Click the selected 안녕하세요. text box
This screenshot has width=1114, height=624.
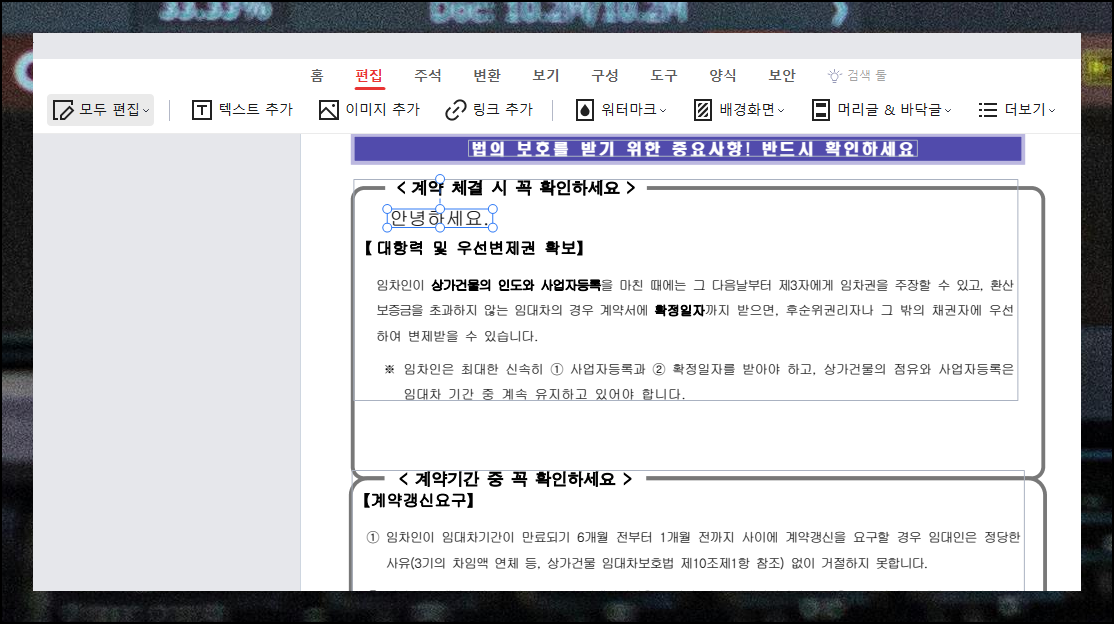click(x=440, y=218)
